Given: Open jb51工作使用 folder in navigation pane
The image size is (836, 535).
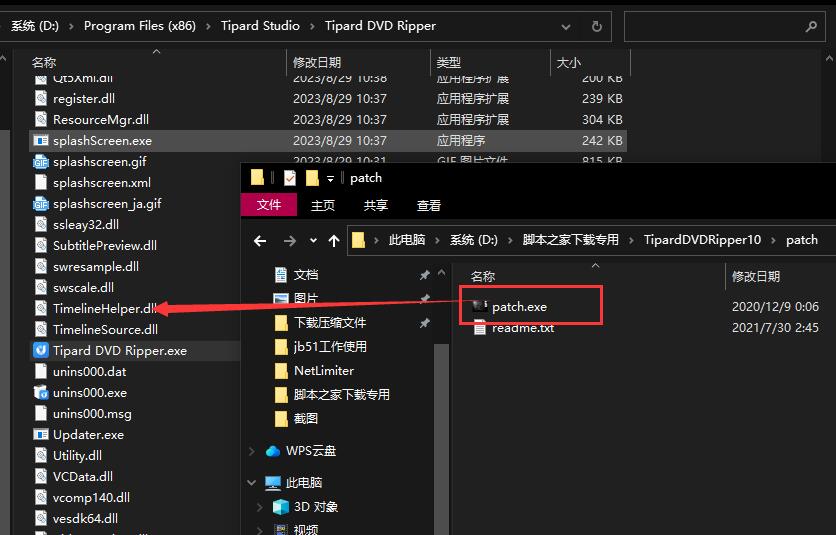Looking at the screenshot, I should 329,347.
